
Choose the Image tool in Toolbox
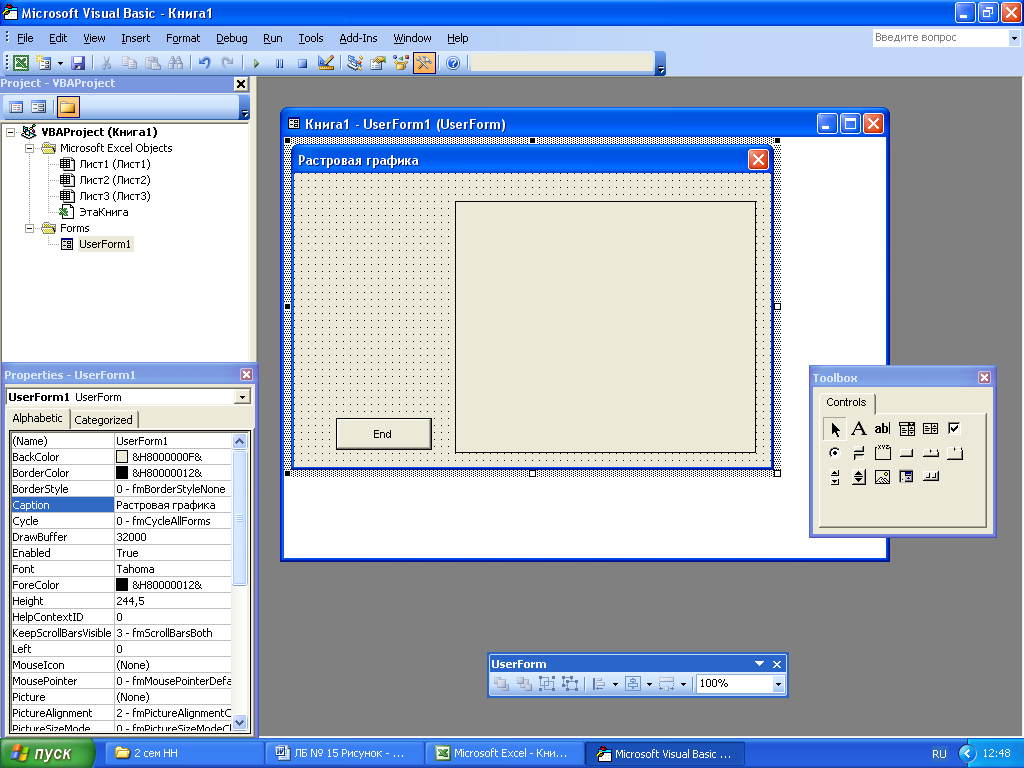tap(882, 477)
